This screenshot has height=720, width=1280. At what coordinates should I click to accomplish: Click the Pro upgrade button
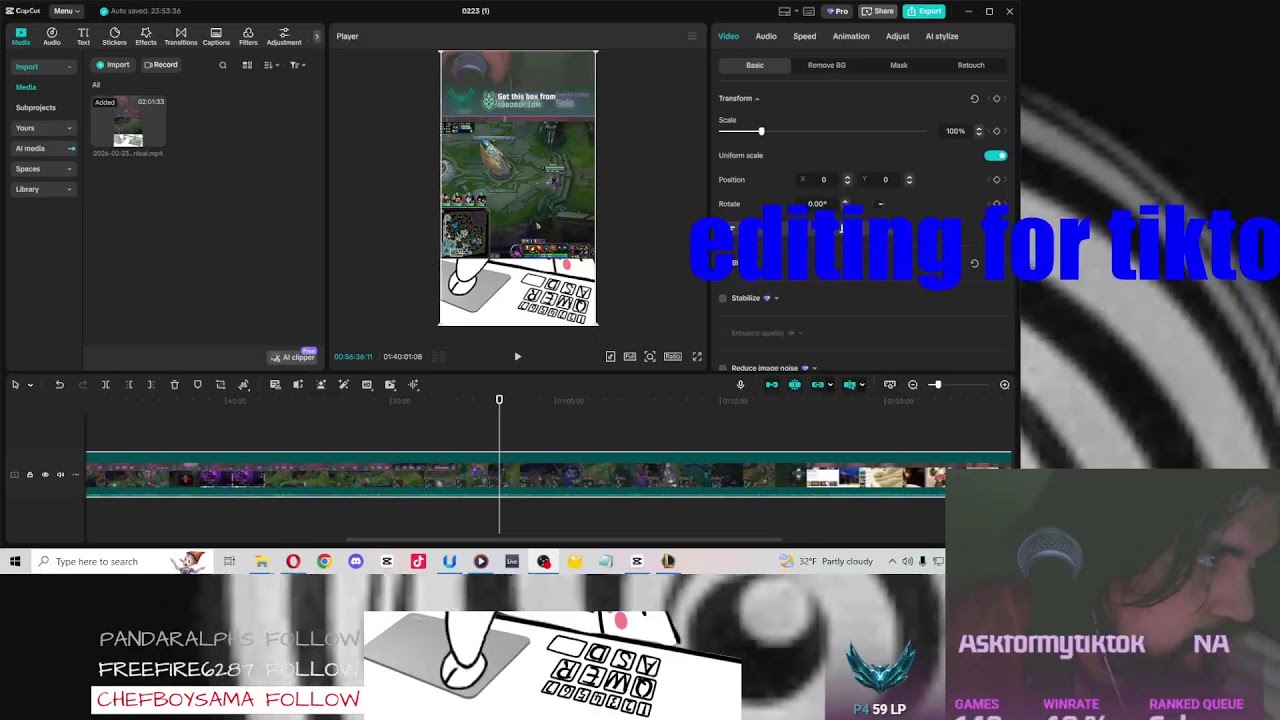pos(837,11)
